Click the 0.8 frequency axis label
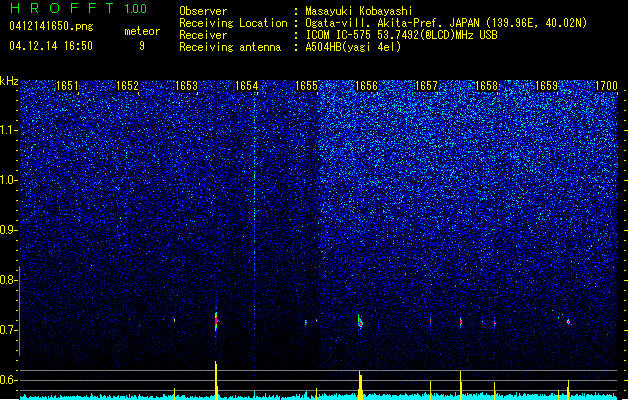The width and height of the screenshot is (629, 400). coord(8,280)
